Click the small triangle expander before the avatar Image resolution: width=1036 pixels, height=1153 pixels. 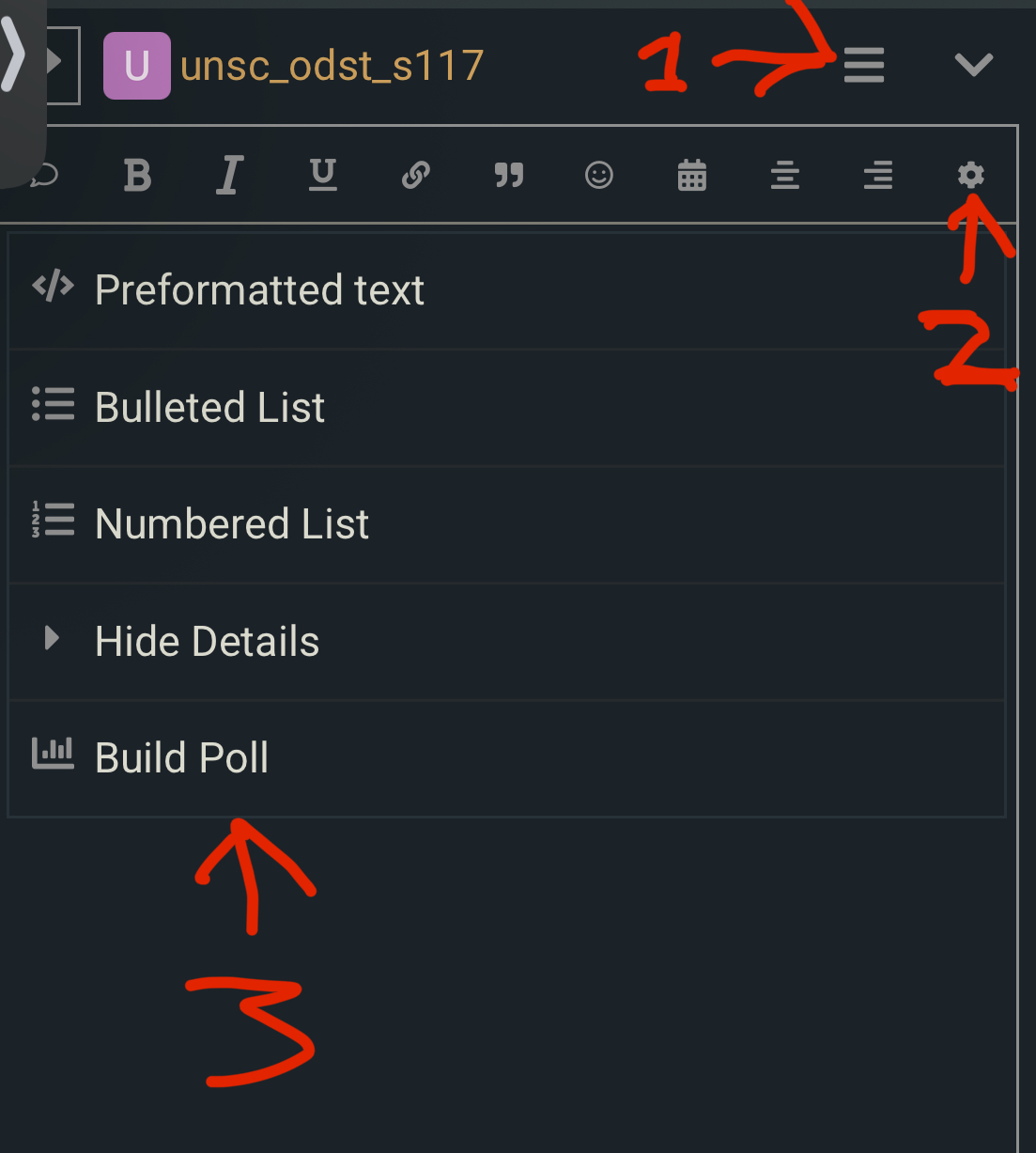click(x=56, y=63)
